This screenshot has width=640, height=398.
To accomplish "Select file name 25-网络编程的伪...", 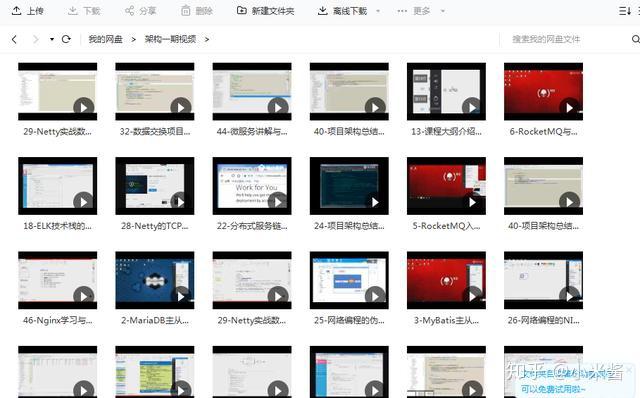I will pos(349,320).
